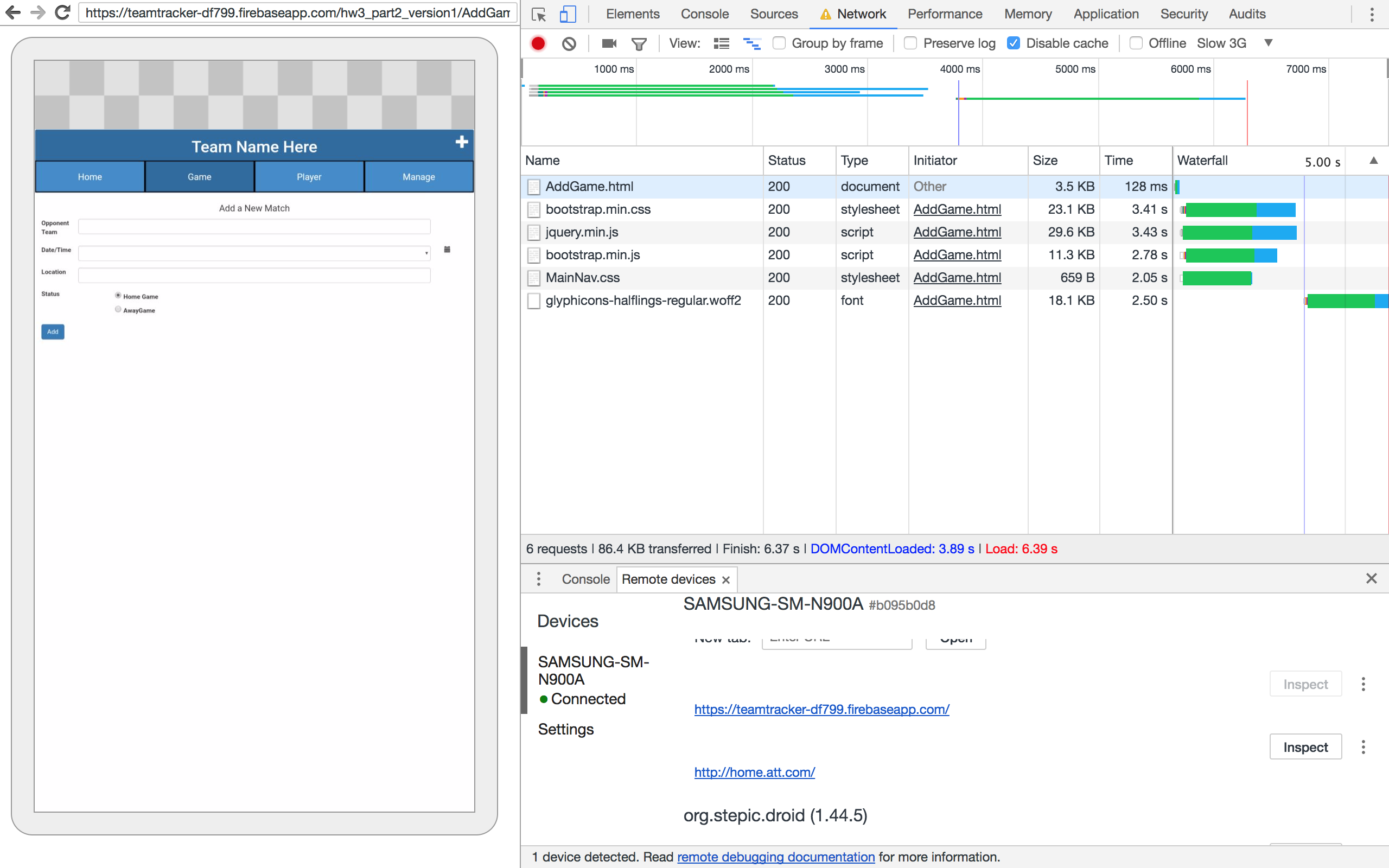Switch to the Console tab in top bar
This screenshot has width=1389, height=868.
click(x=705, y=14)
